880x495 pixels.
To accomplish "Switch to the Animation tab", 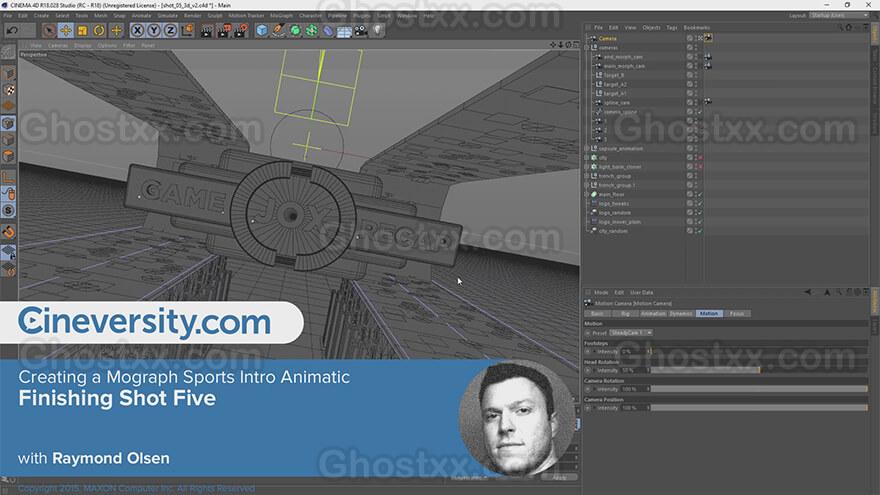I will 653,314.
